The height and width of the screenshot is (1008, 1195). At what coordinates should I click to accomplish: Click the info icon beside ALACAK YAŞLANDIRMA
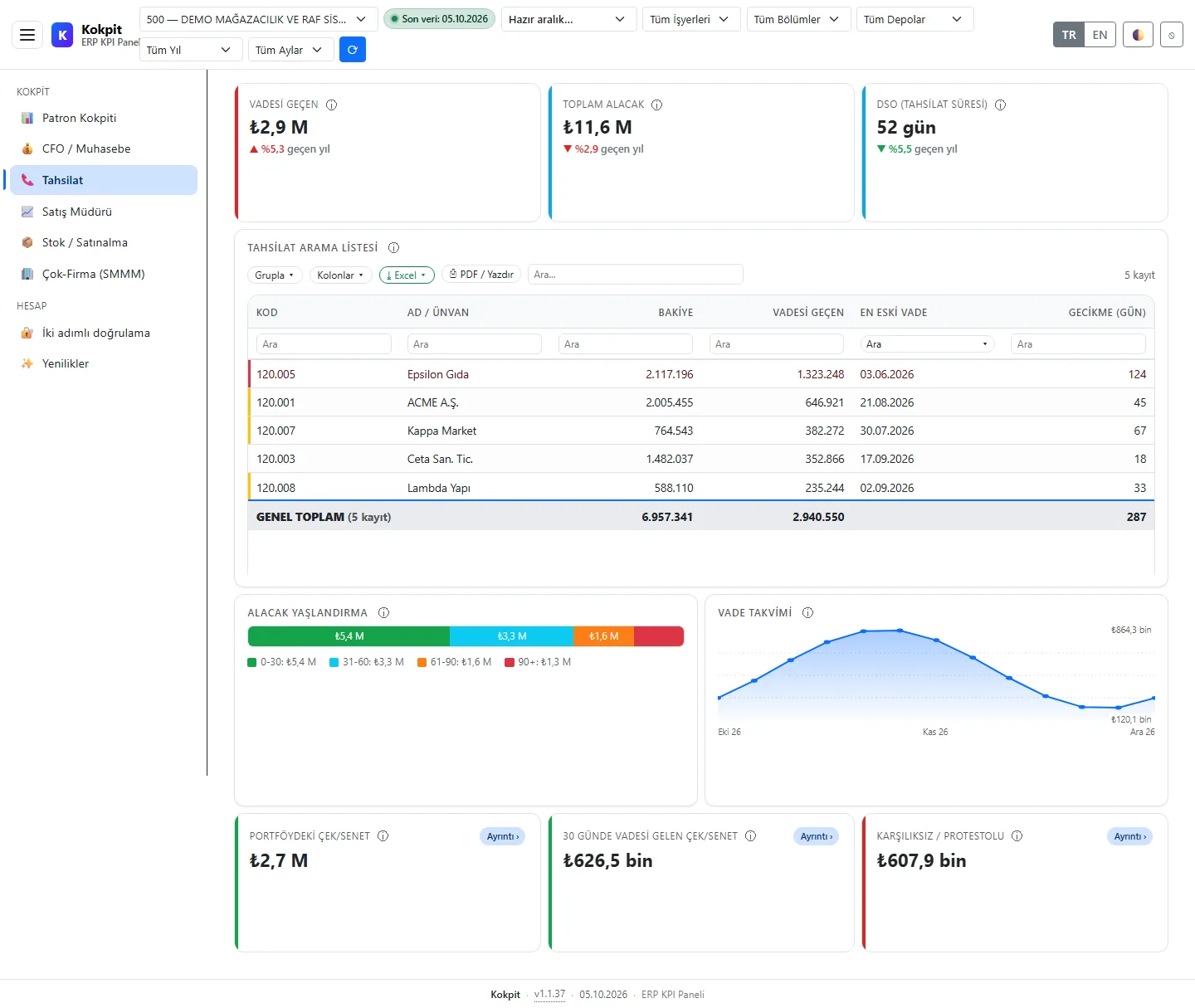point(384,612)
